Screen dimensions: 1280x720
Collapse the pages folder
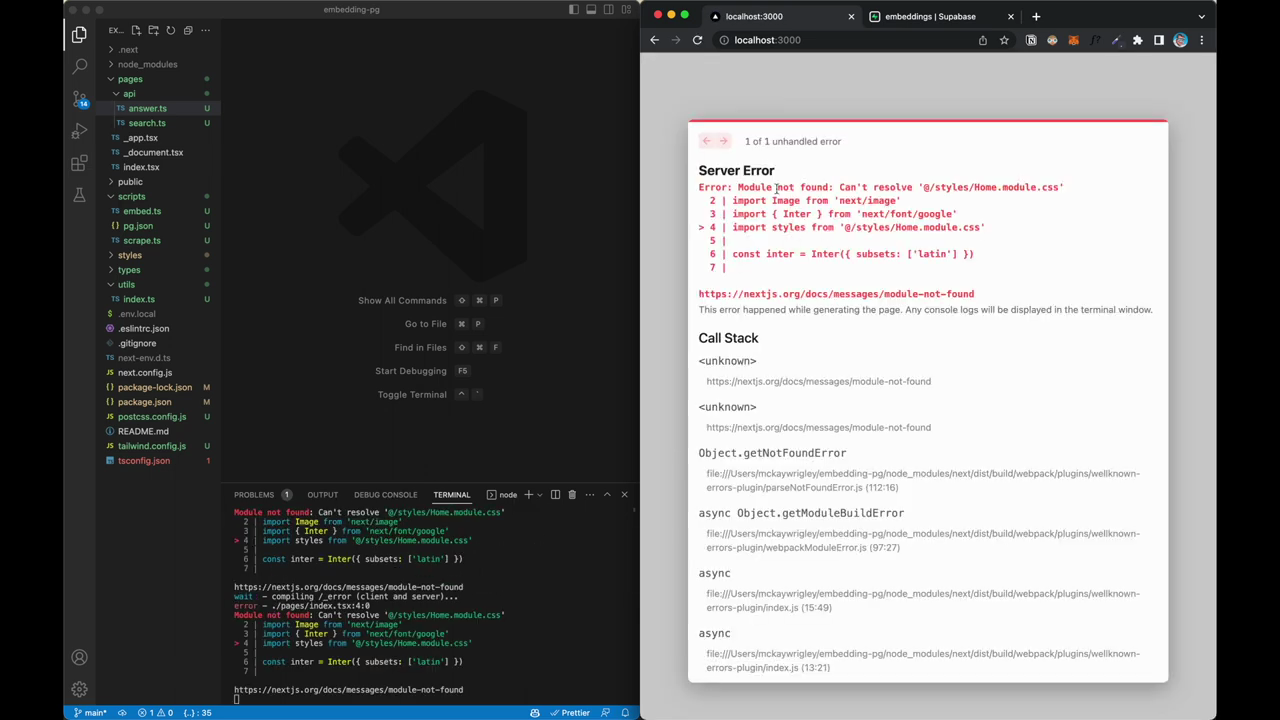[x=130, y=79]
